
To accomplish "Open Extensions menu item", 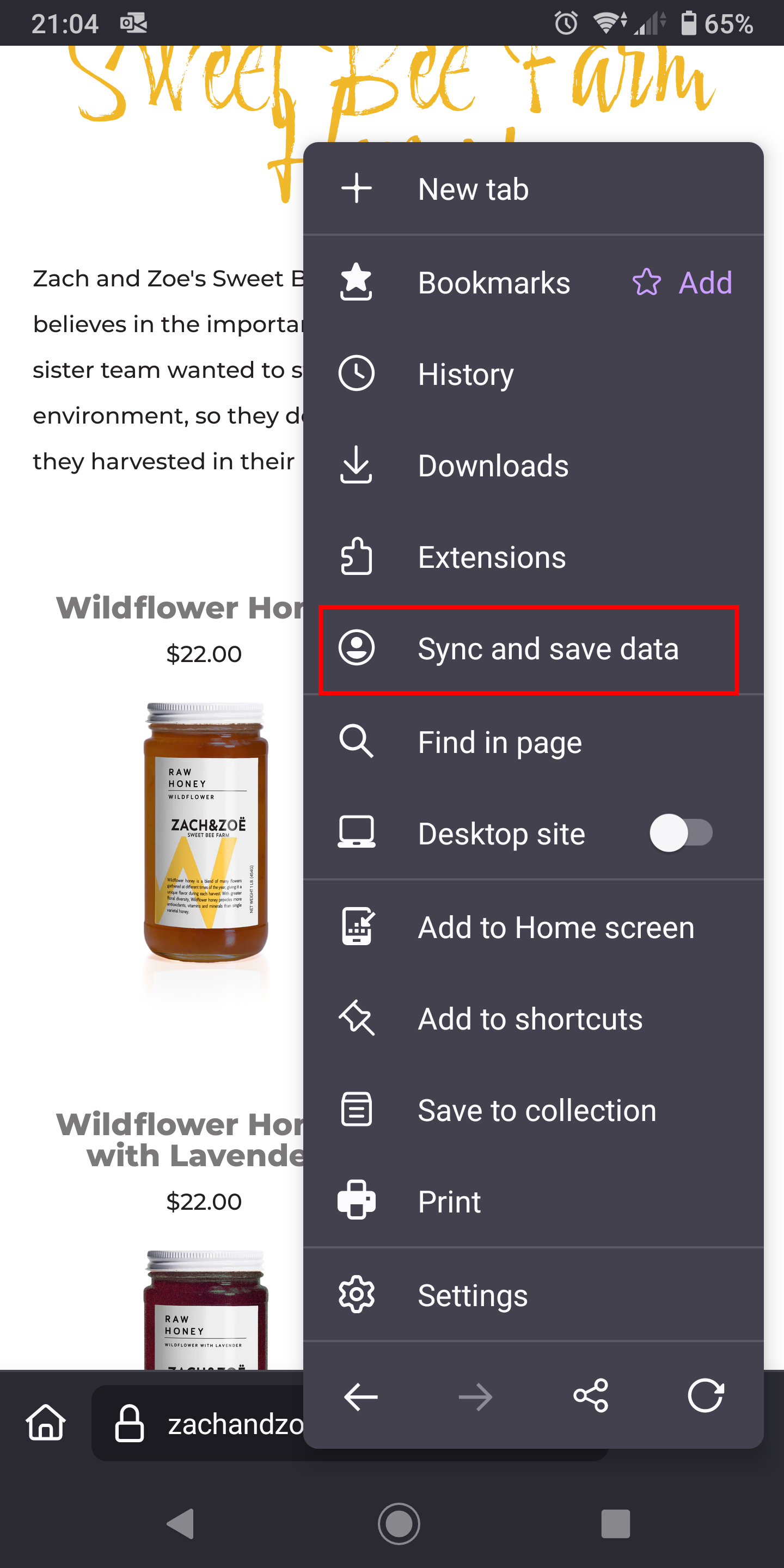I will click(x=533, y=557).
